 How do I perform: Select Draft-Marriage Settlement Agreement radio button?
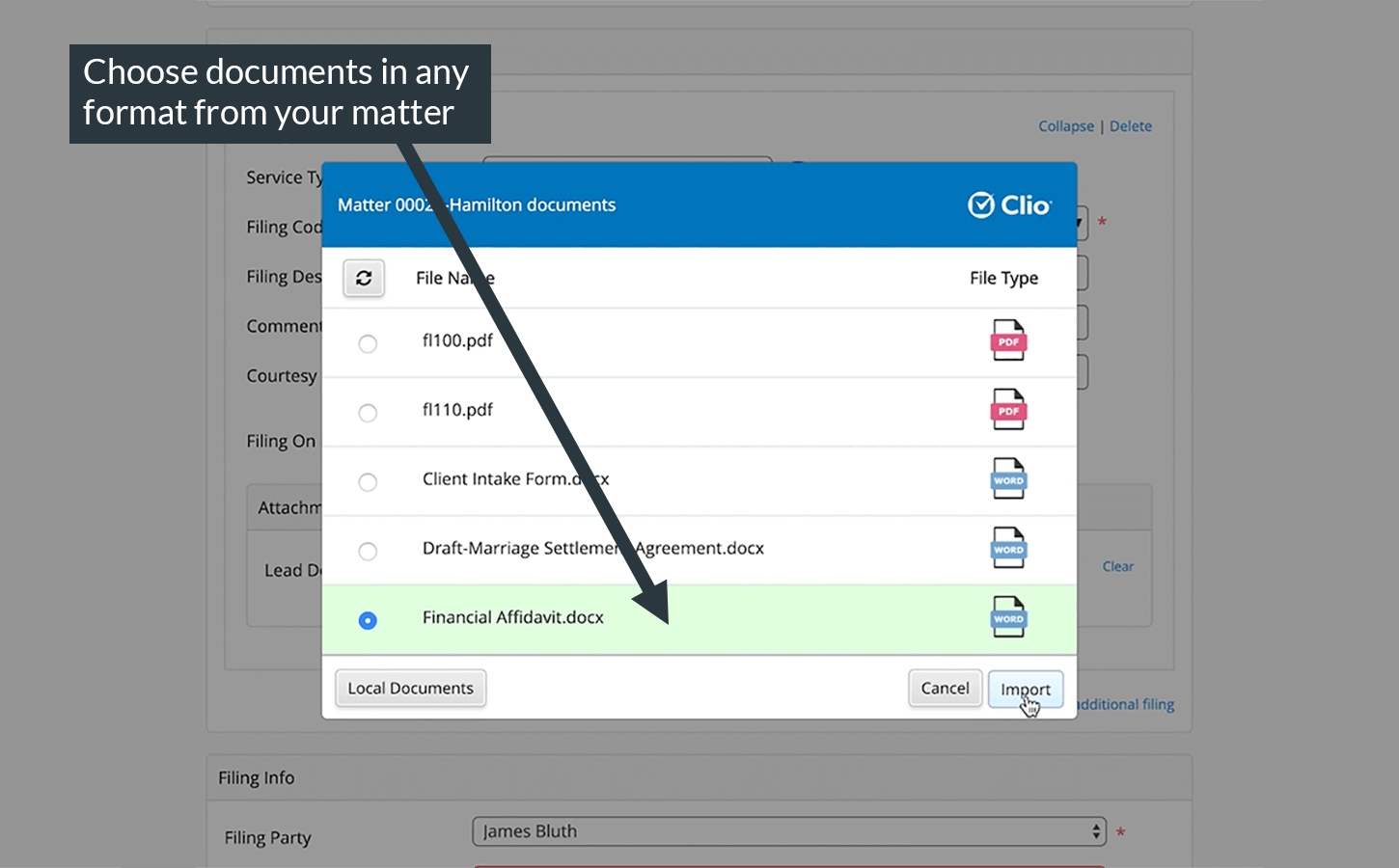click(x=368, y=552)
